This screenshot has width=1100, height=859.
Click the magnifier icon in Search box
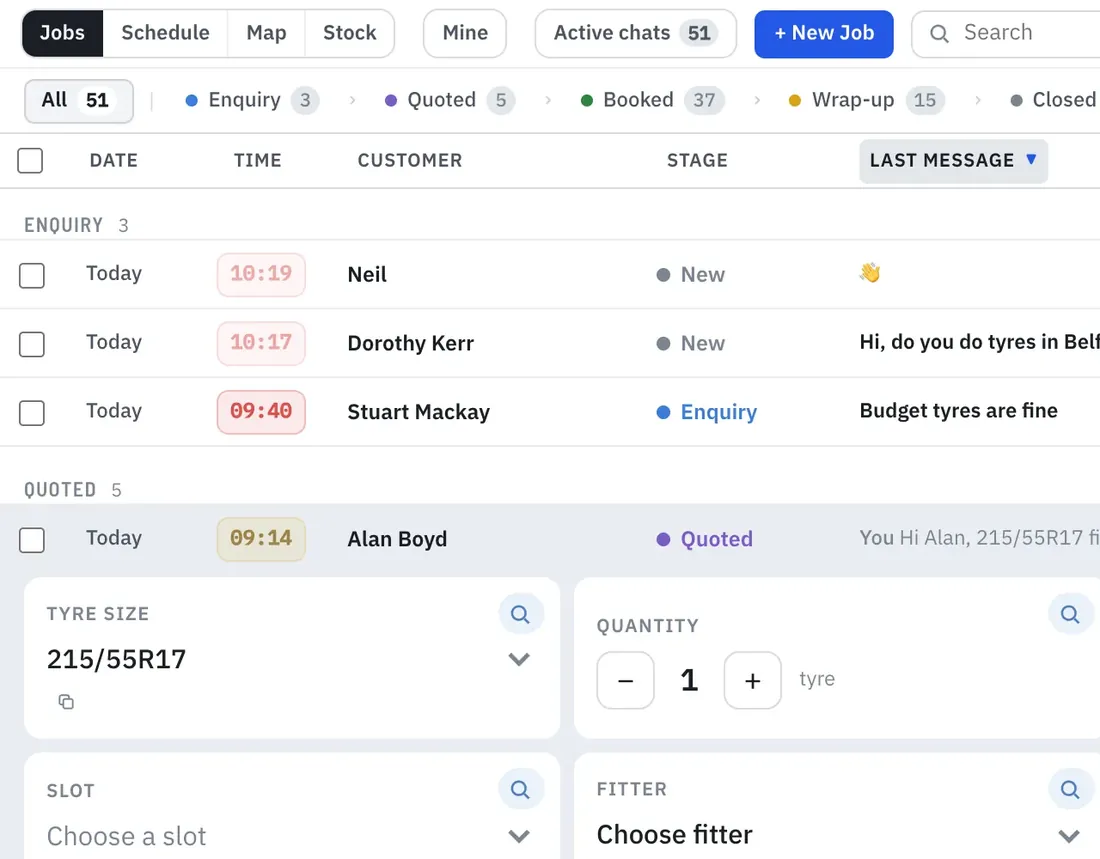939,33
